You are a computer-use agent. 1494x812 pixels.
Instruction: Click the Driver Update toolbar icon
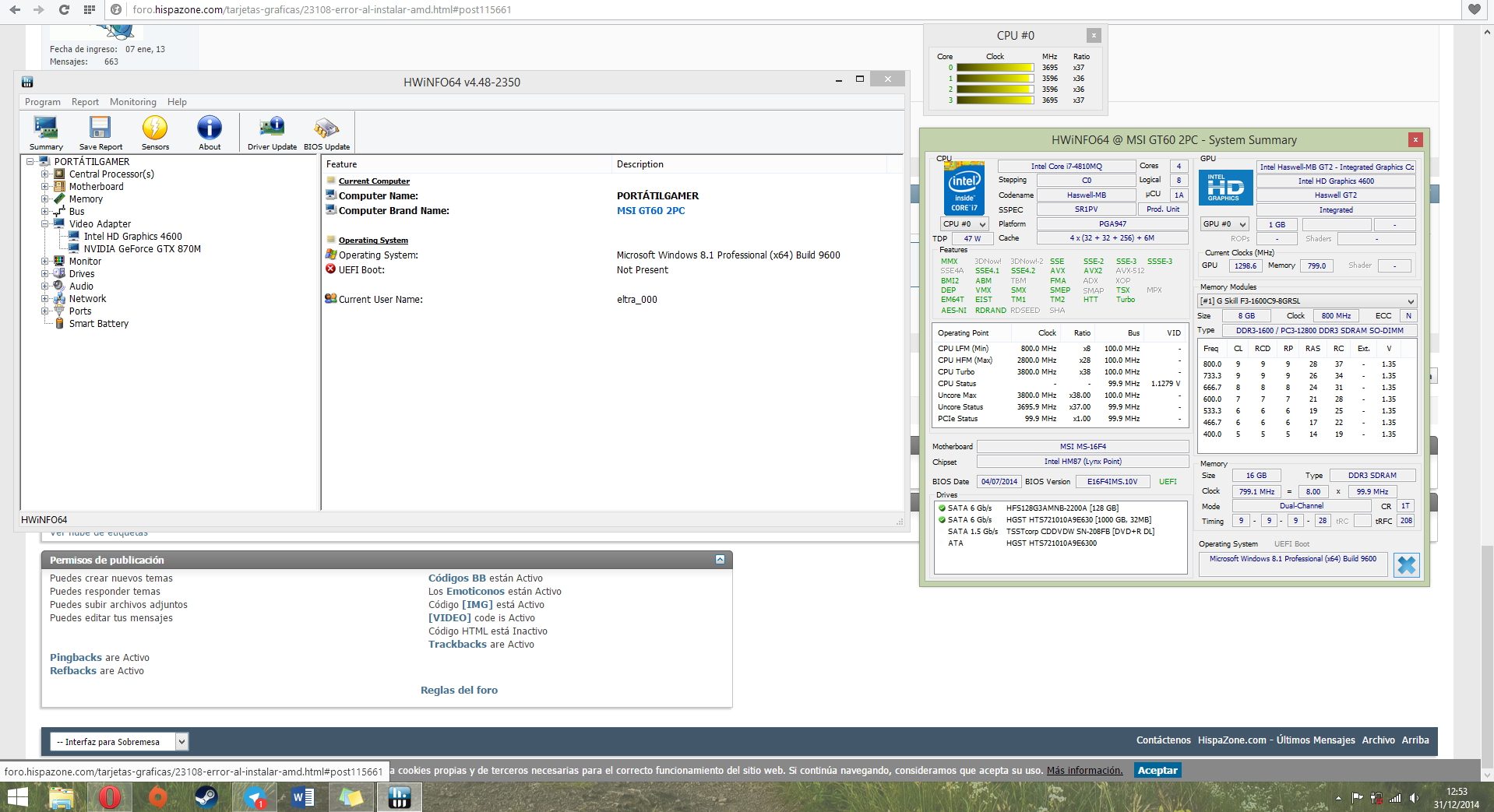pyautogui.click(x=272, y=132)
